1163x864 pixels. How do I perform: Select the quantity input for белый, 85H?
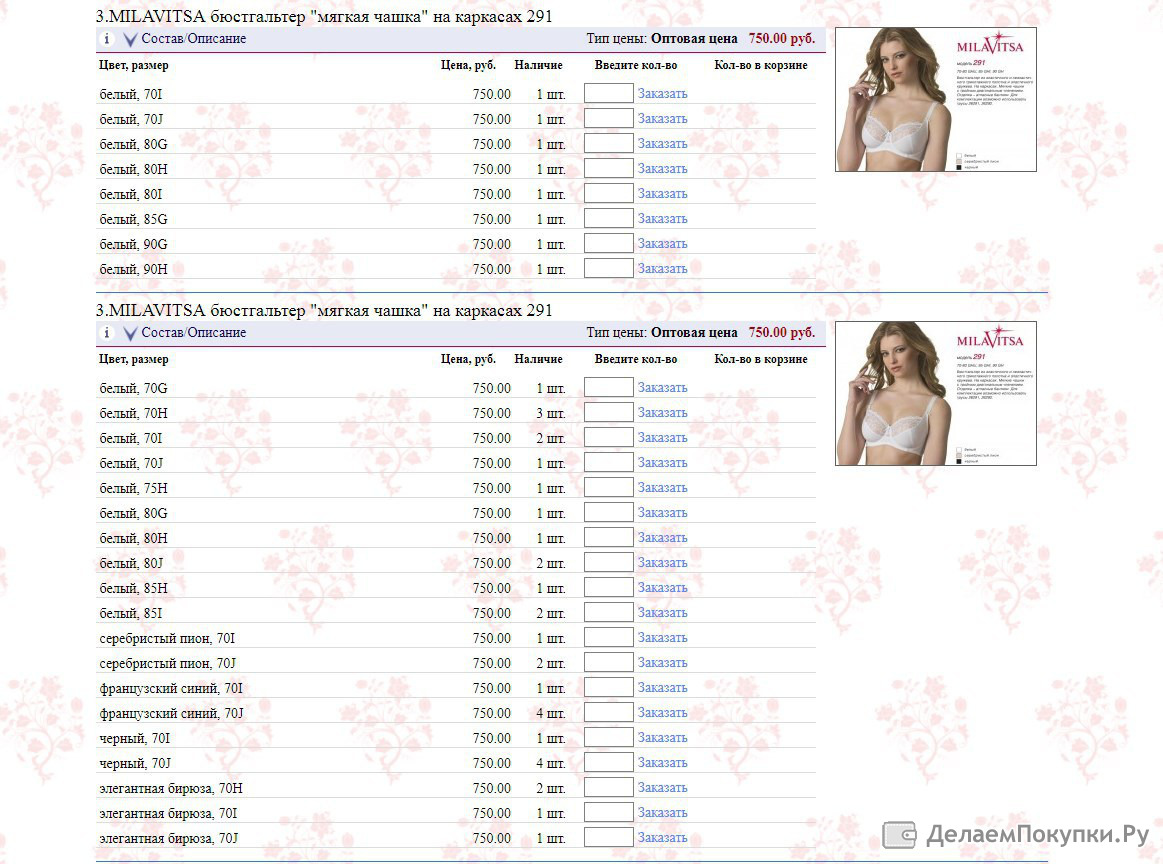pos(608,587)
